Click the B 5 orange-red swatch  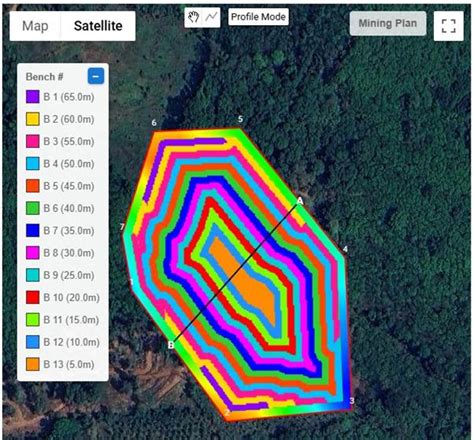(x=33, y=186)
